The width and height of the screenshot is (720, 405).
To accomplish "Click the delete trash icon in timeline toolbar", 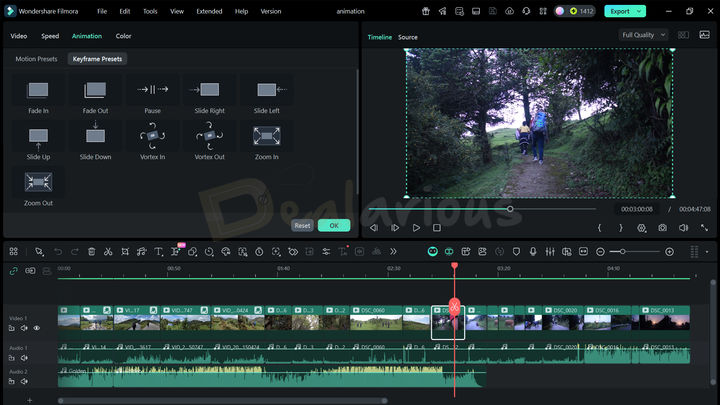I will (91, 251).
